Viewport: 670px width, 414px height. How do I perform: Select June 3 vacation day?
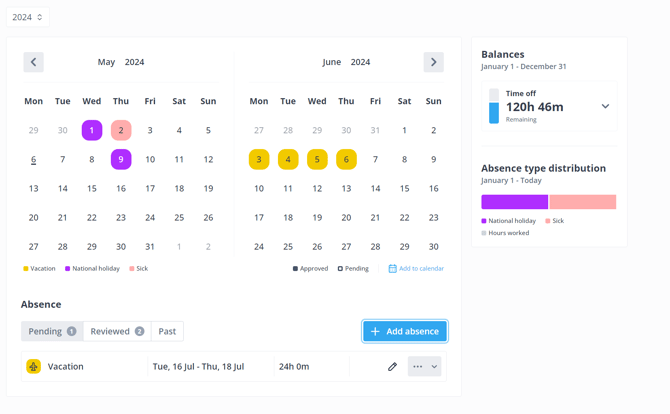259,159
